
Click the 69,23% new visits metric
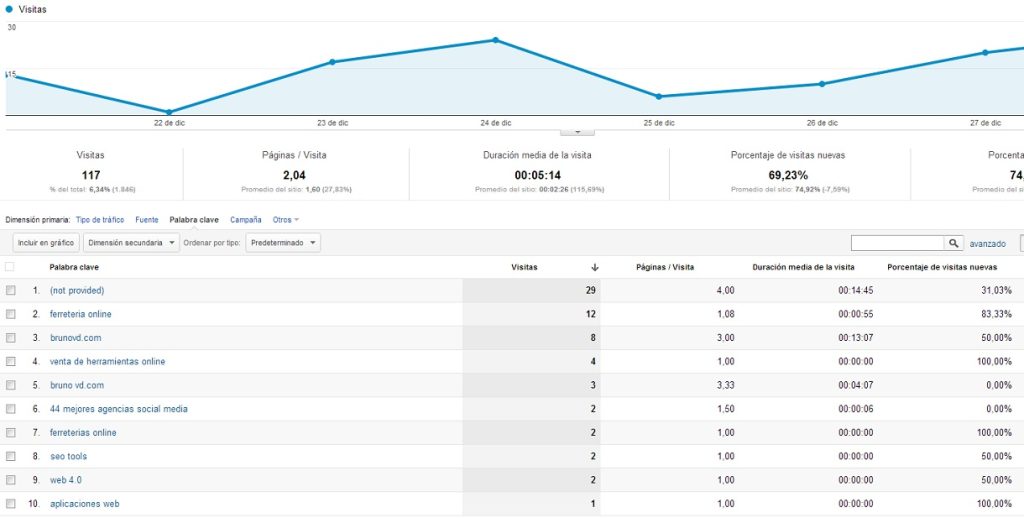[x=788, y=175]
